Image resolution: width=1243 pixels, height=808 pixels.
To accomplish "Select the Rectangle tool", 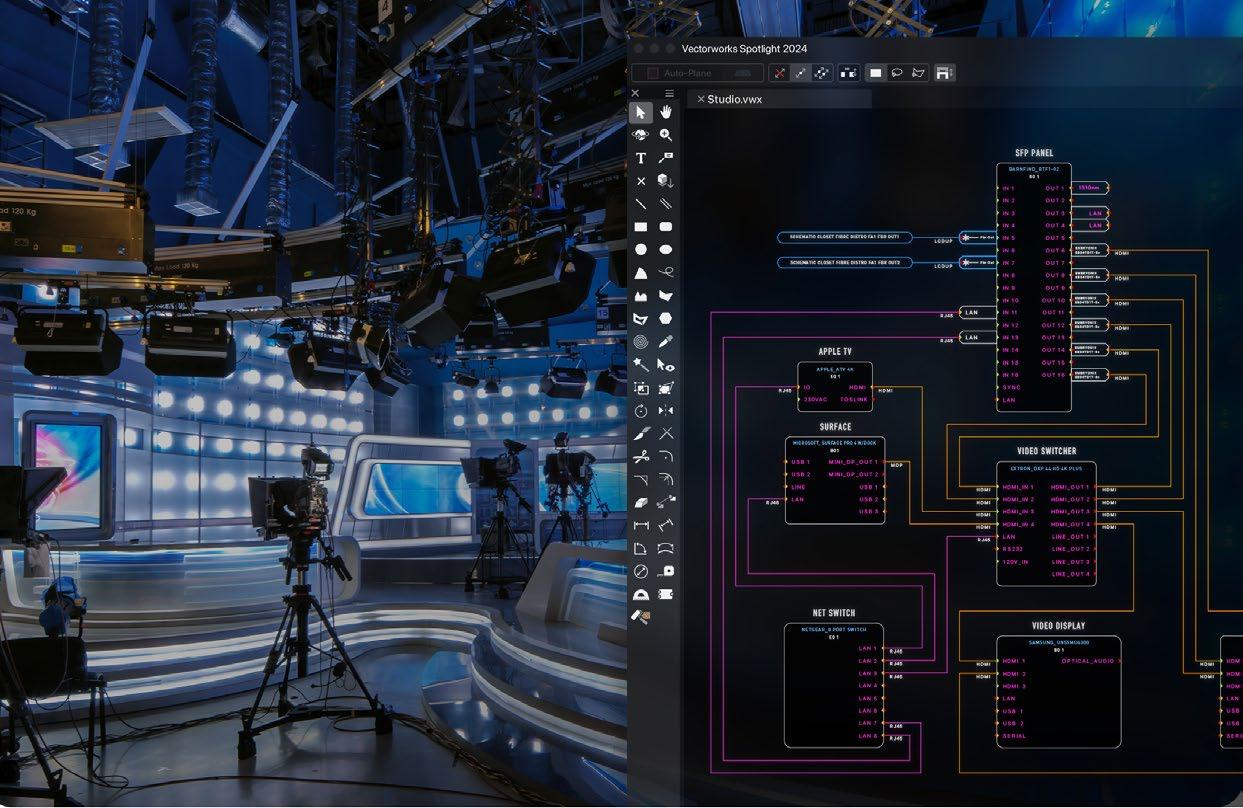I will coord(641,227).
